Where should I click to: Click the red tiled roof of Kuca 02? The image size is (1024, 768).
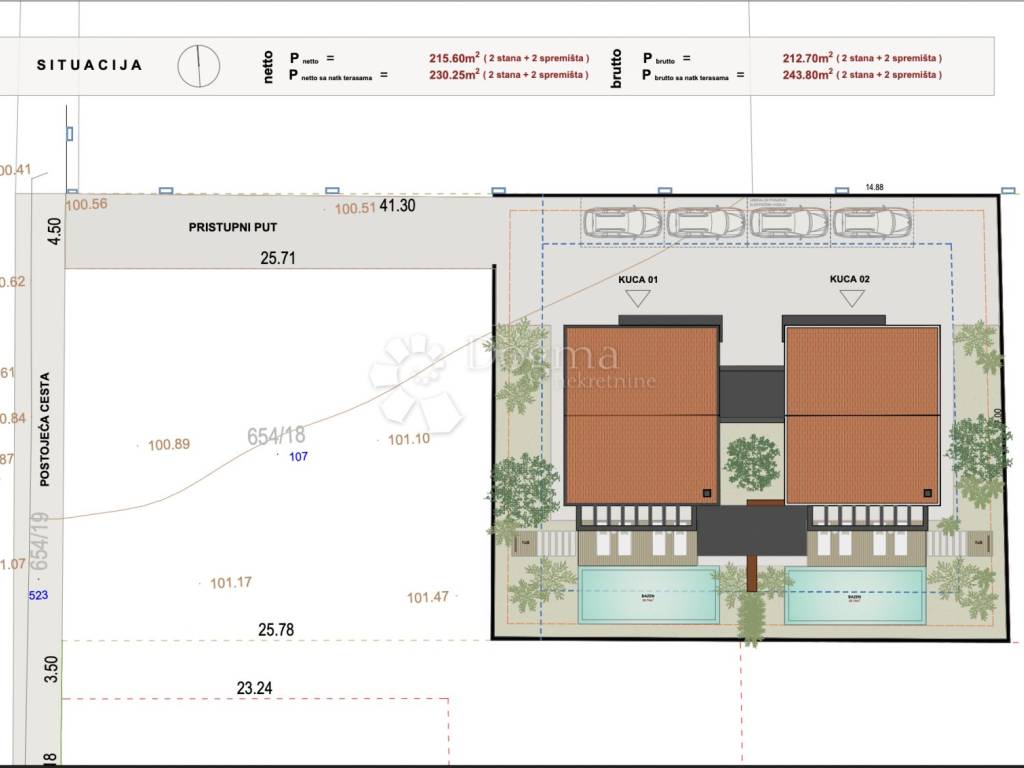(862, 415)
